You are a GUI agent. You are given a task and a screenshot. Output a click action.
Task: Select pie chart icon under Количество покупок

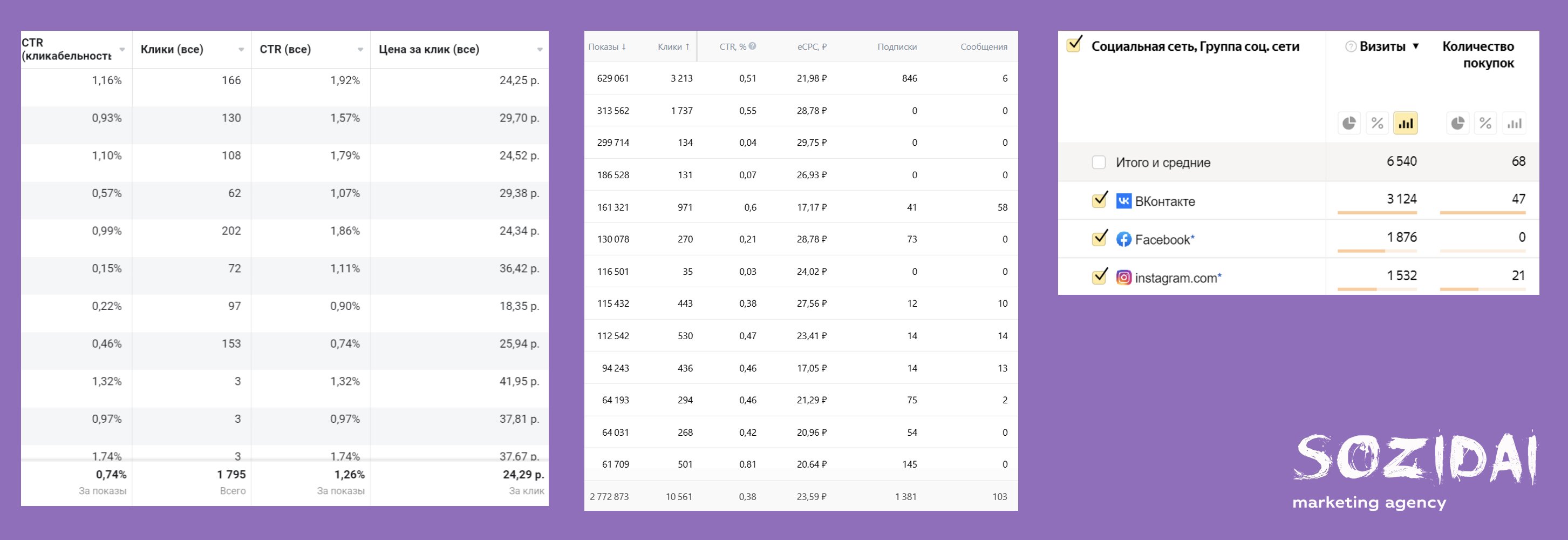pyautogui.click(x=1457, y=124)
